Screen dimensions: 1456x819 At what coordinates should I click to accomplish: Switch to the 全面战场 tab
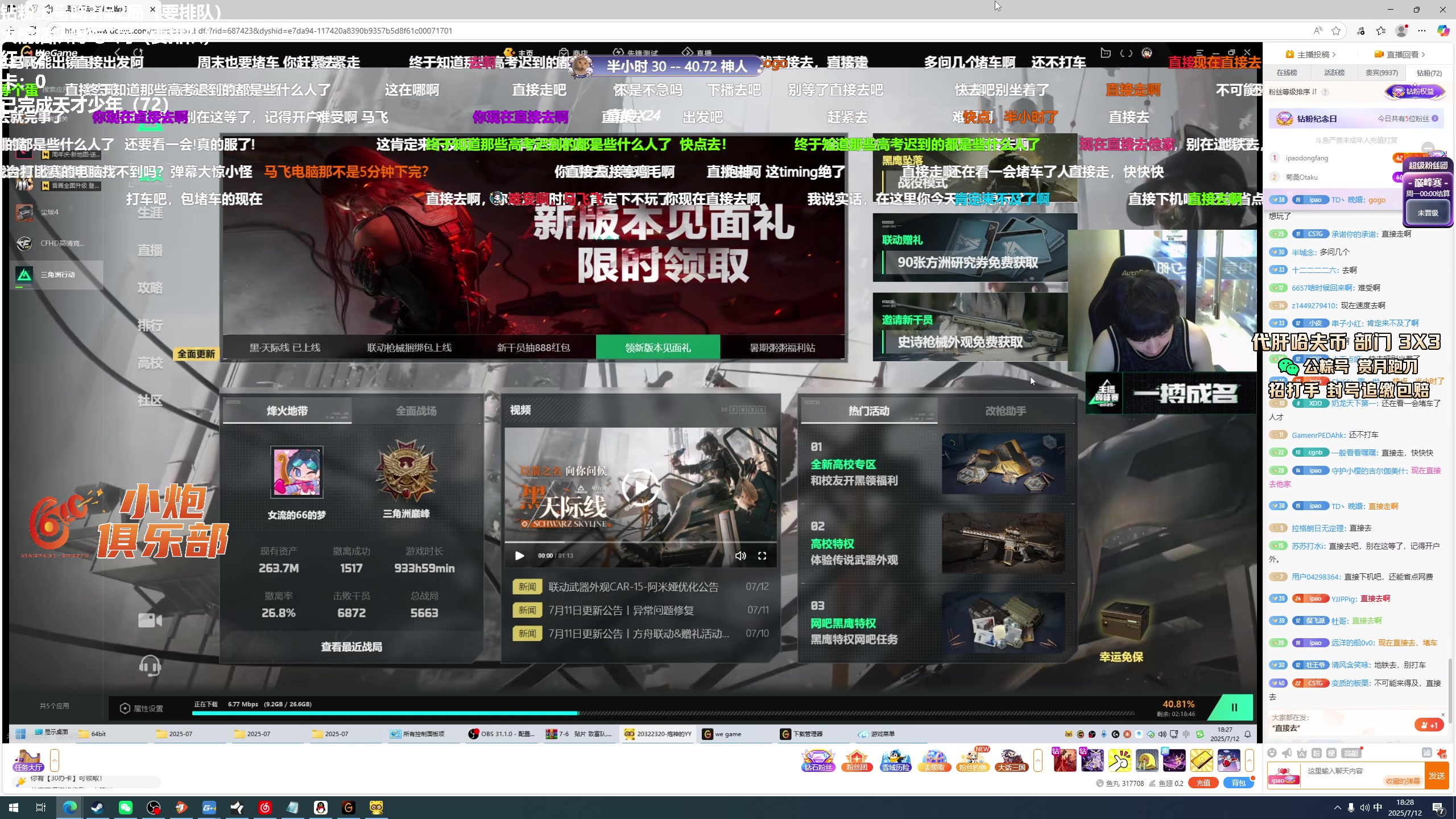tap(416, 411)
